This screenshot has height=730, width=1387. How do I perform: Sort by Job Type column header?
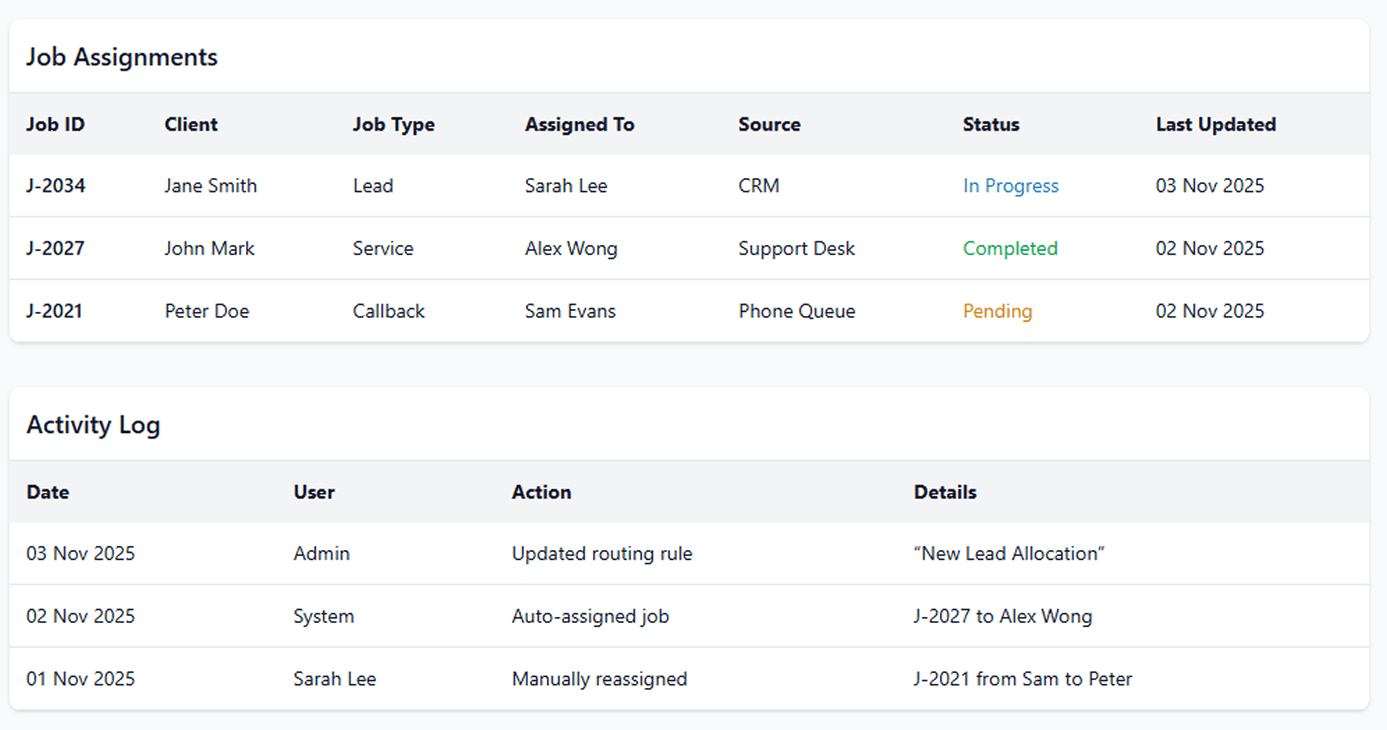pyautogui.click(x=393, y=125)
